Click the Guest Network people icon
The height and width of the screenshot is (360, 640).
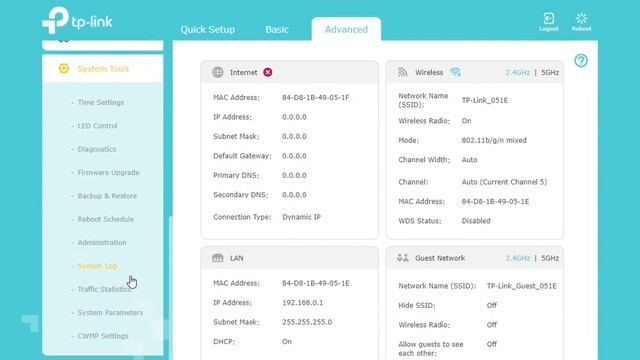pyautogui.click(x=402, y=258)
